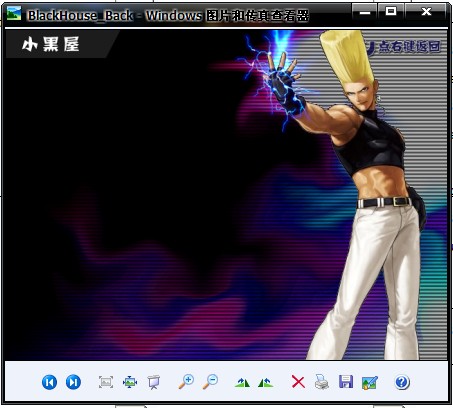Open the help button

(402, 382)
